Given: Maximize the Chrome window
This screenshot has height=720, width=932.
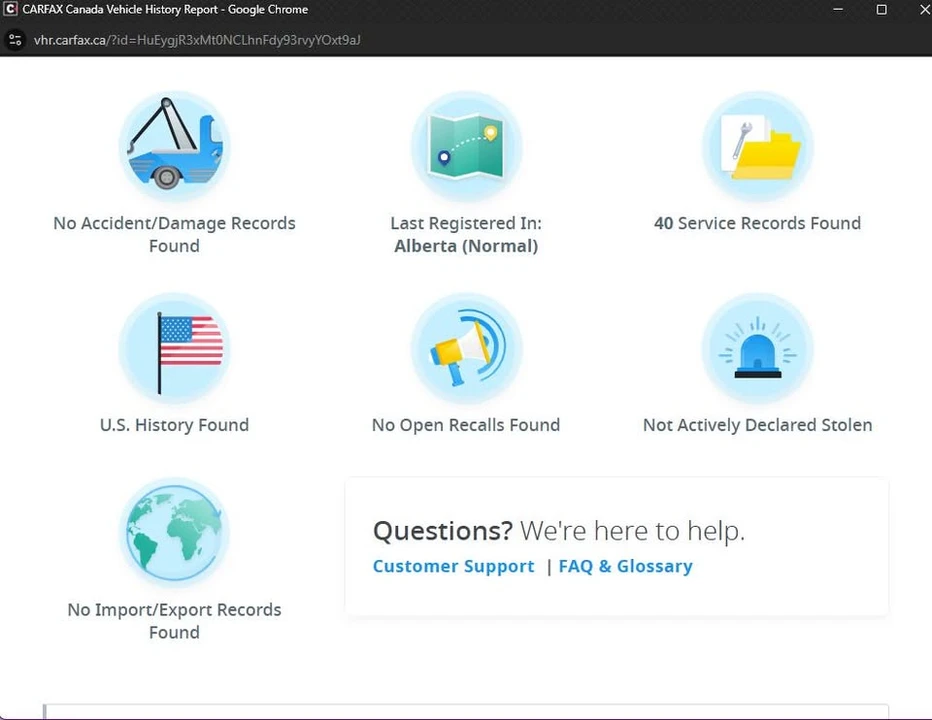Looking at the screenshot, I should tap(881, 10).
